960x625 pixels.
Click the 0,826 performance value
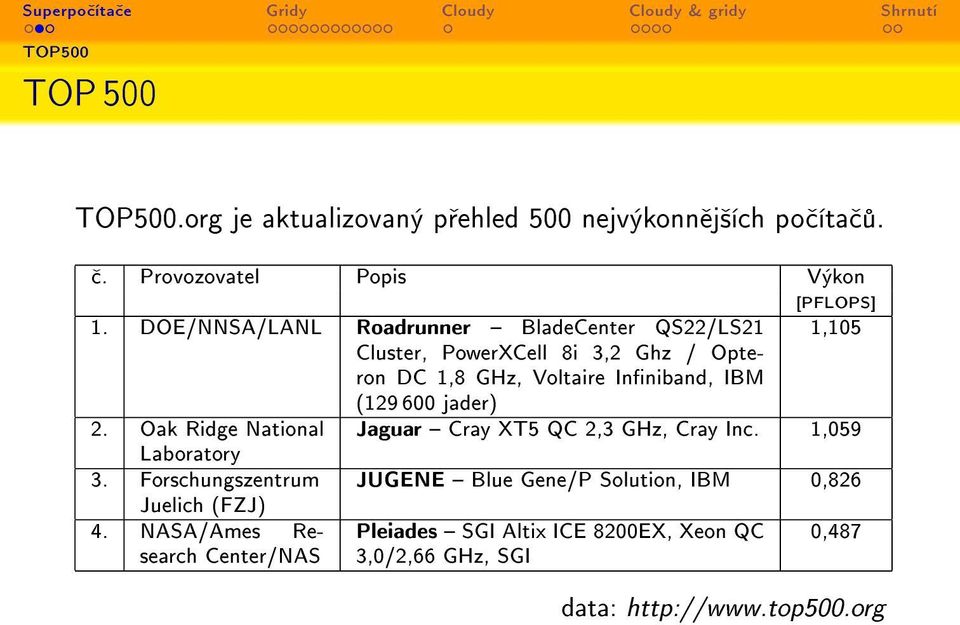[x=836, y=481]
